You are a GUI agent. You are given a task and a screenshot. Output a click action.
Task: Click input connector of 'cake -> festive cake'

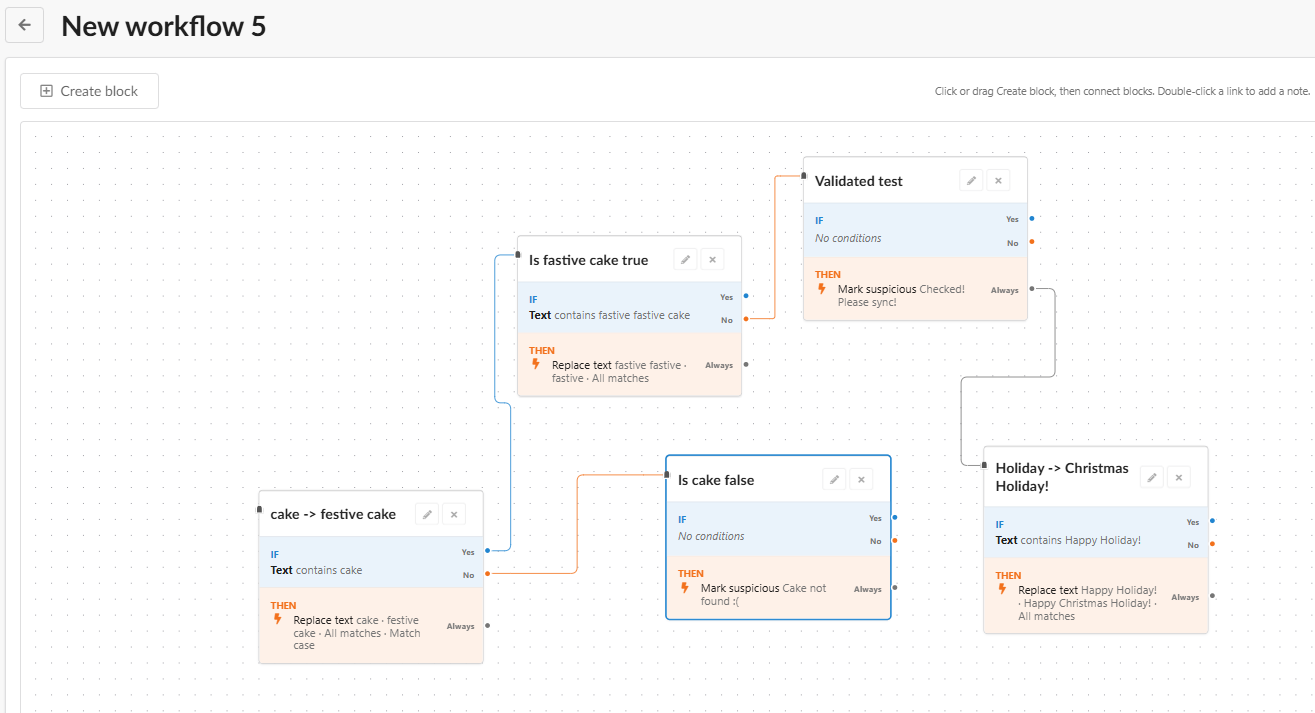click(x=260, y=509)
